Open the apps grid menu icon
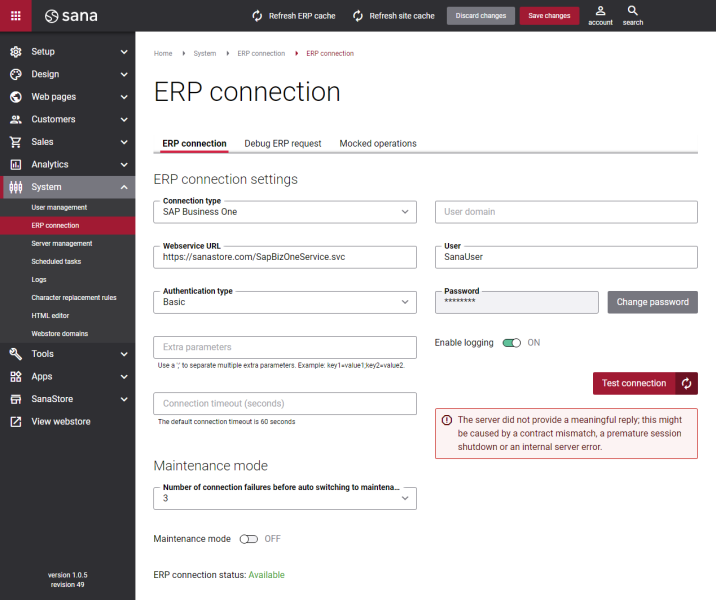 point(16,16)
